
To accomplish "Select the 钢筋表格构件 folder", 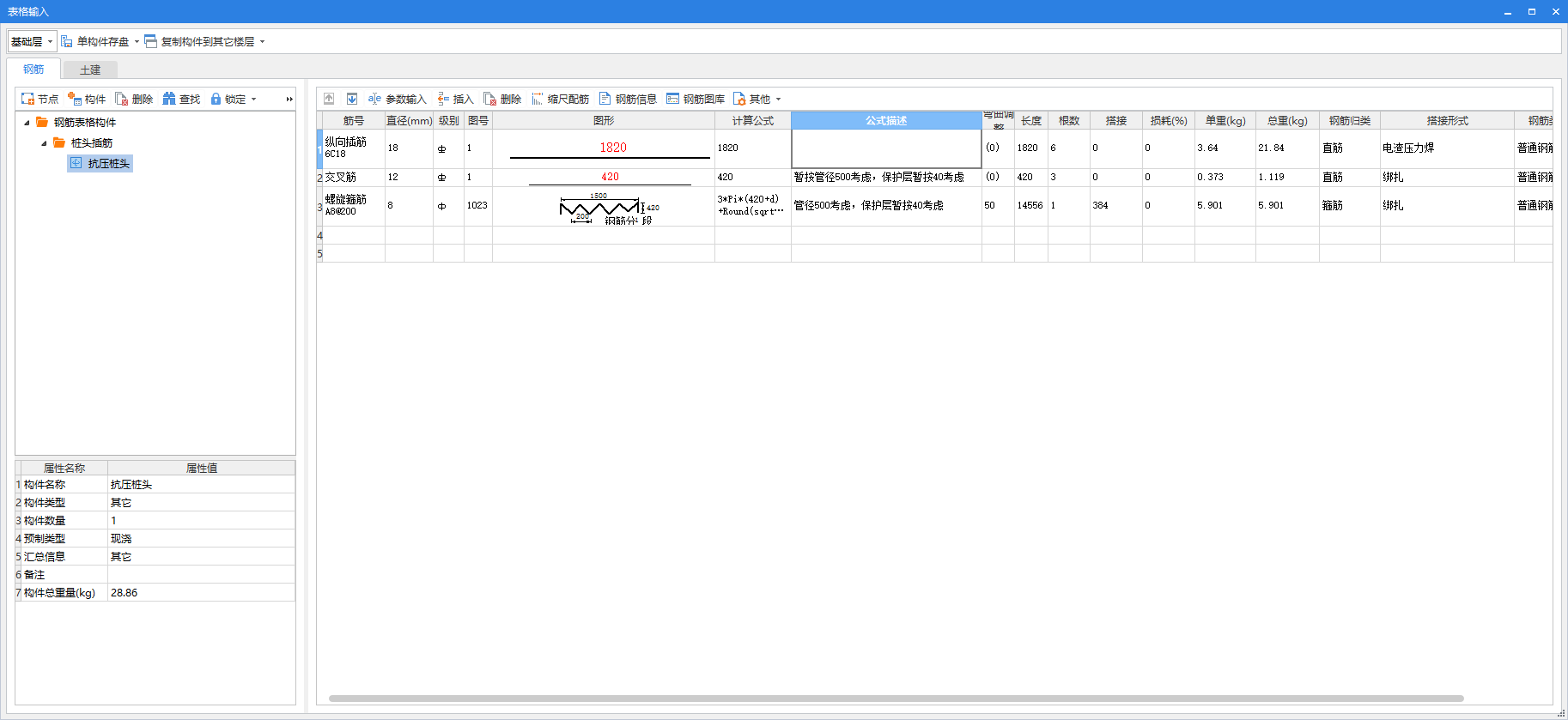I will click(76, 122).
